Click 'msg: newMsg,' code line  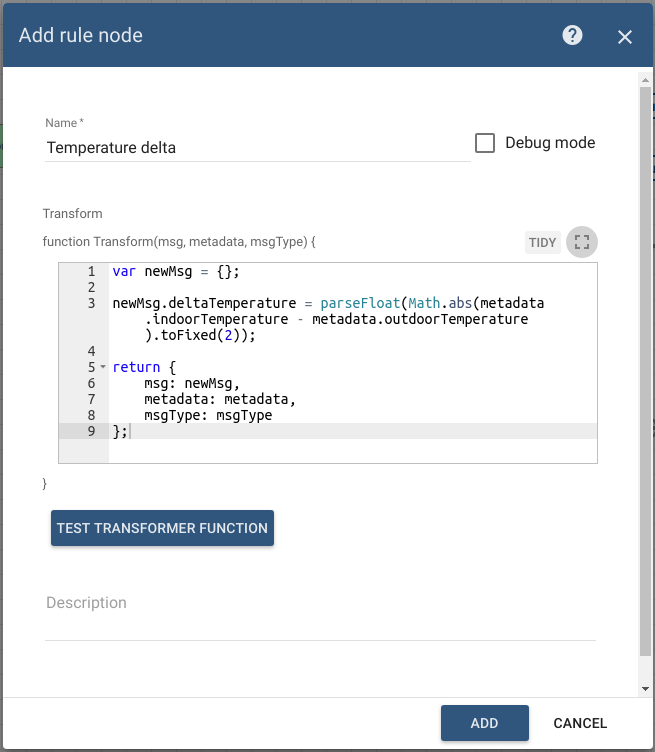[x=192, y=383]
